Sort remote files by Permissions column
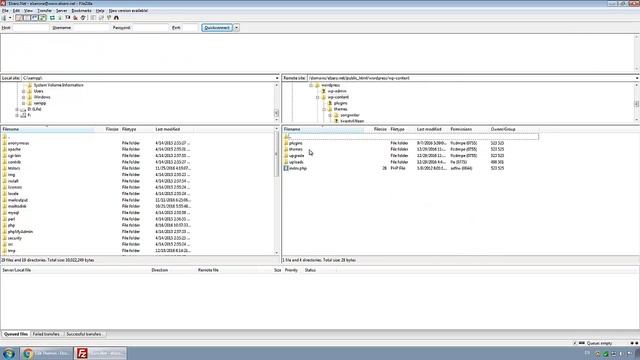This screenshot has height=360, width=640. (x=461, y=129)
